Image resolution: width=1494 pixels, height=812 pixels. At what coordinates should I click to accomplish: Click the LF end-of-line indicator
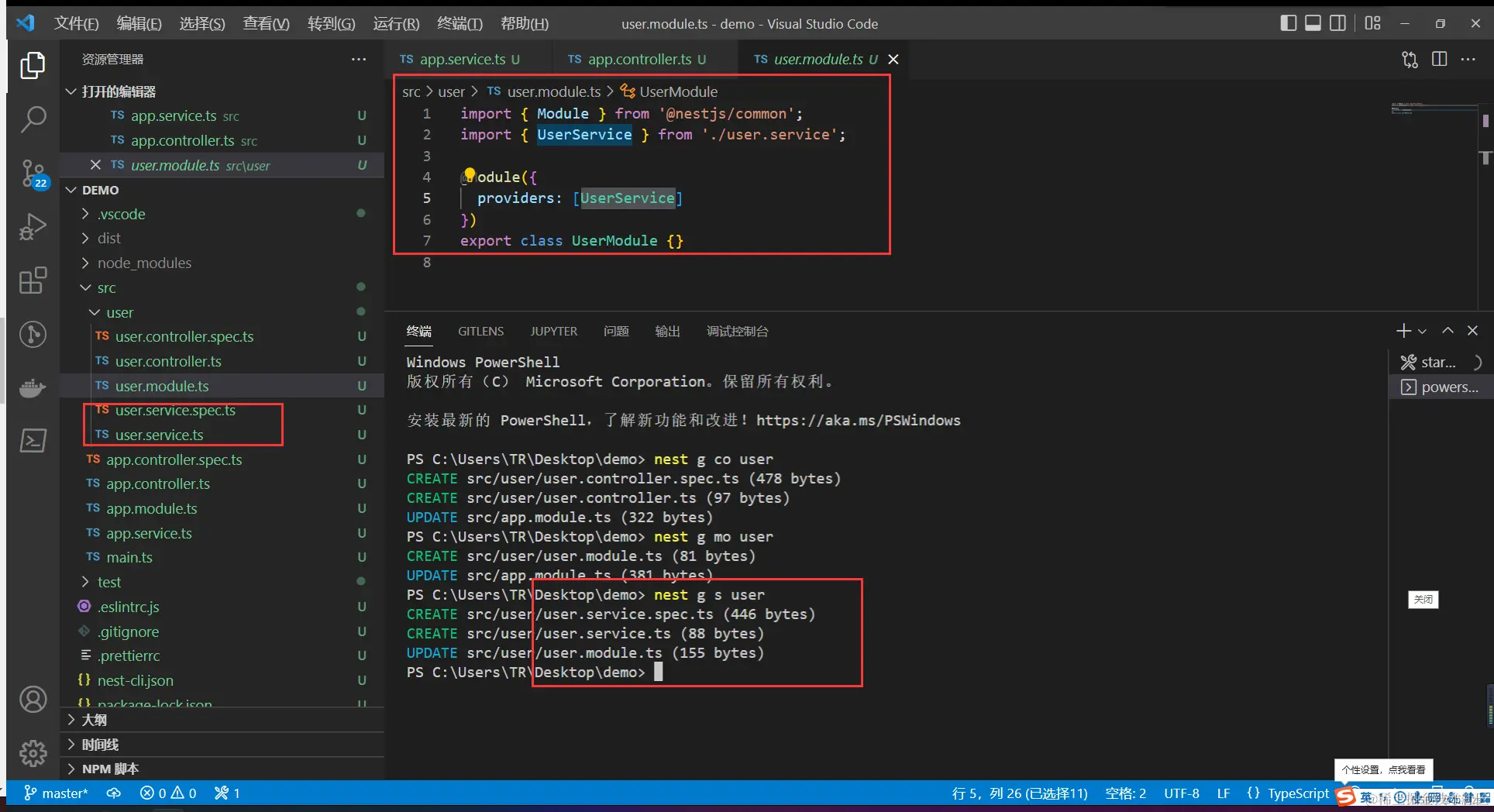(1224, 793)
